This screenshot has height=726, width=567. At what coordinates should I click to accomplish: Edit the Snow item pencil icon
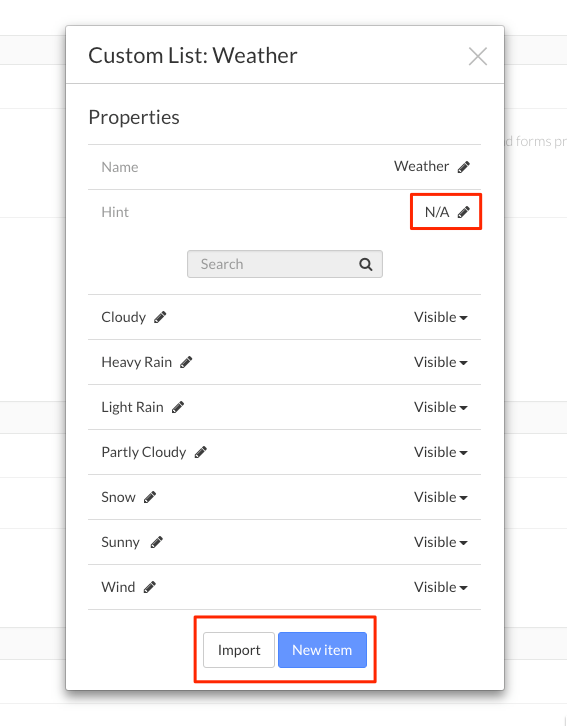click(150, 497)
